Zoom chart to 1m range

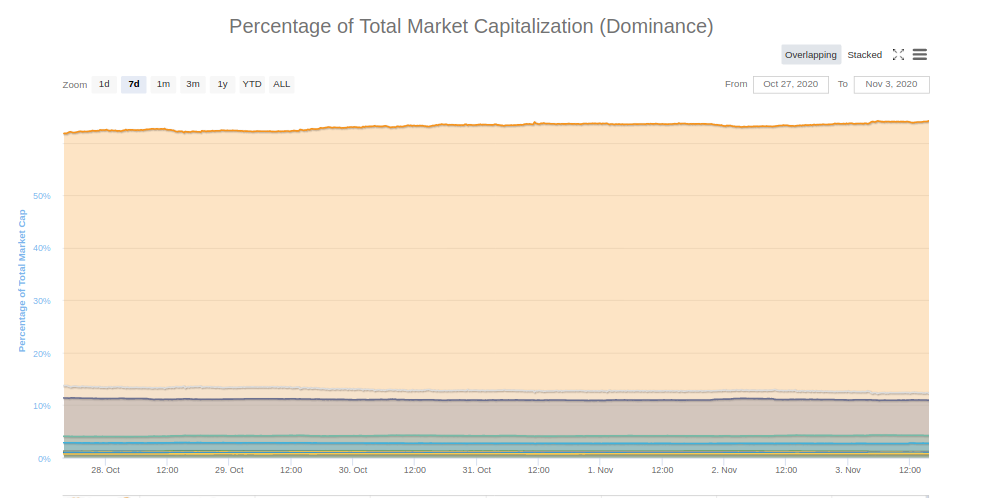tap(163, 84)
